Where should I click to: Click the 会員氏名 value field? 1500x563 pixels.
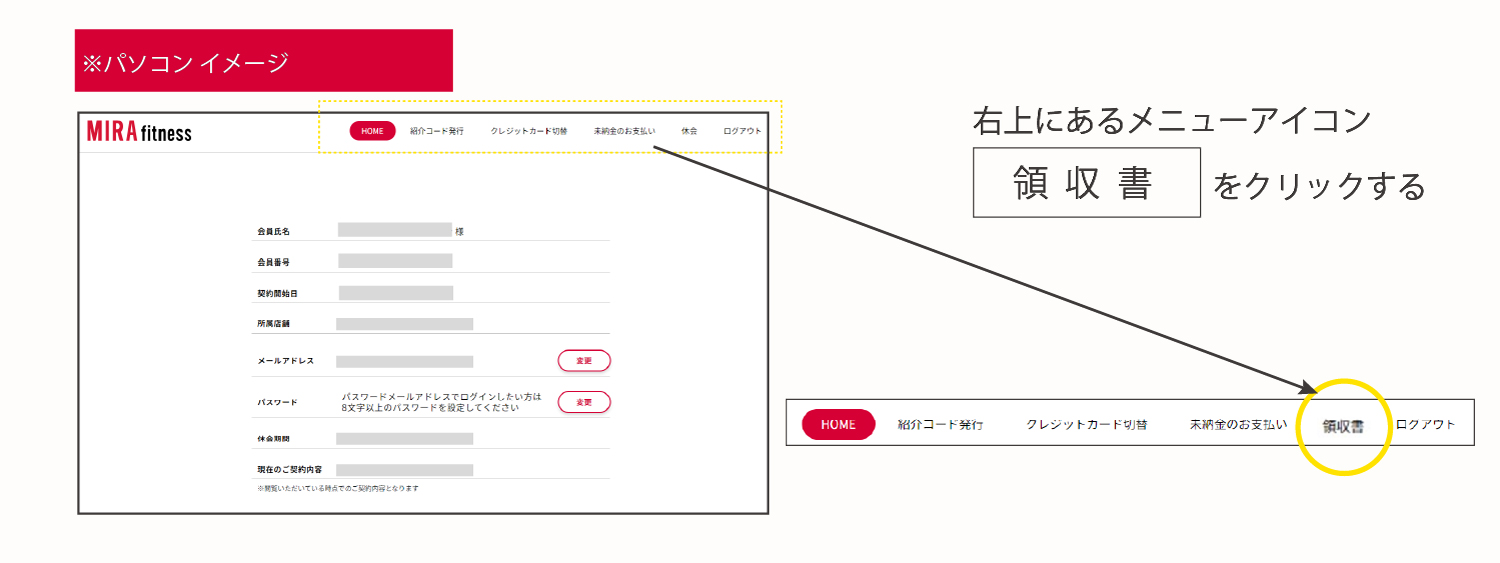point(395,230)
